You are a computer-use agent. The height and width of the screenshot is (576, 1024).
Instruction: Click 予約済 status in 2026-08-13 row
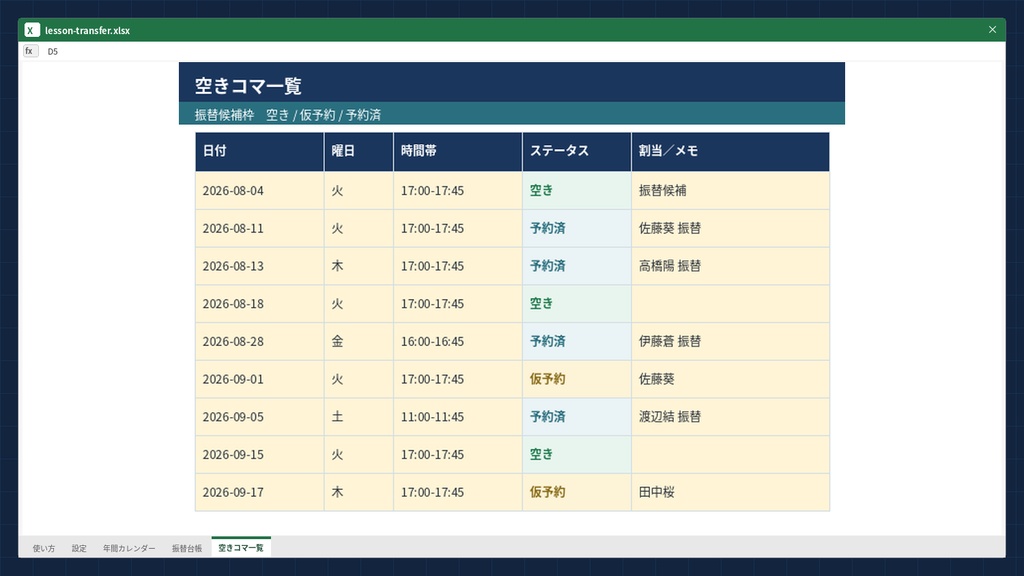(x=577, y=266)
